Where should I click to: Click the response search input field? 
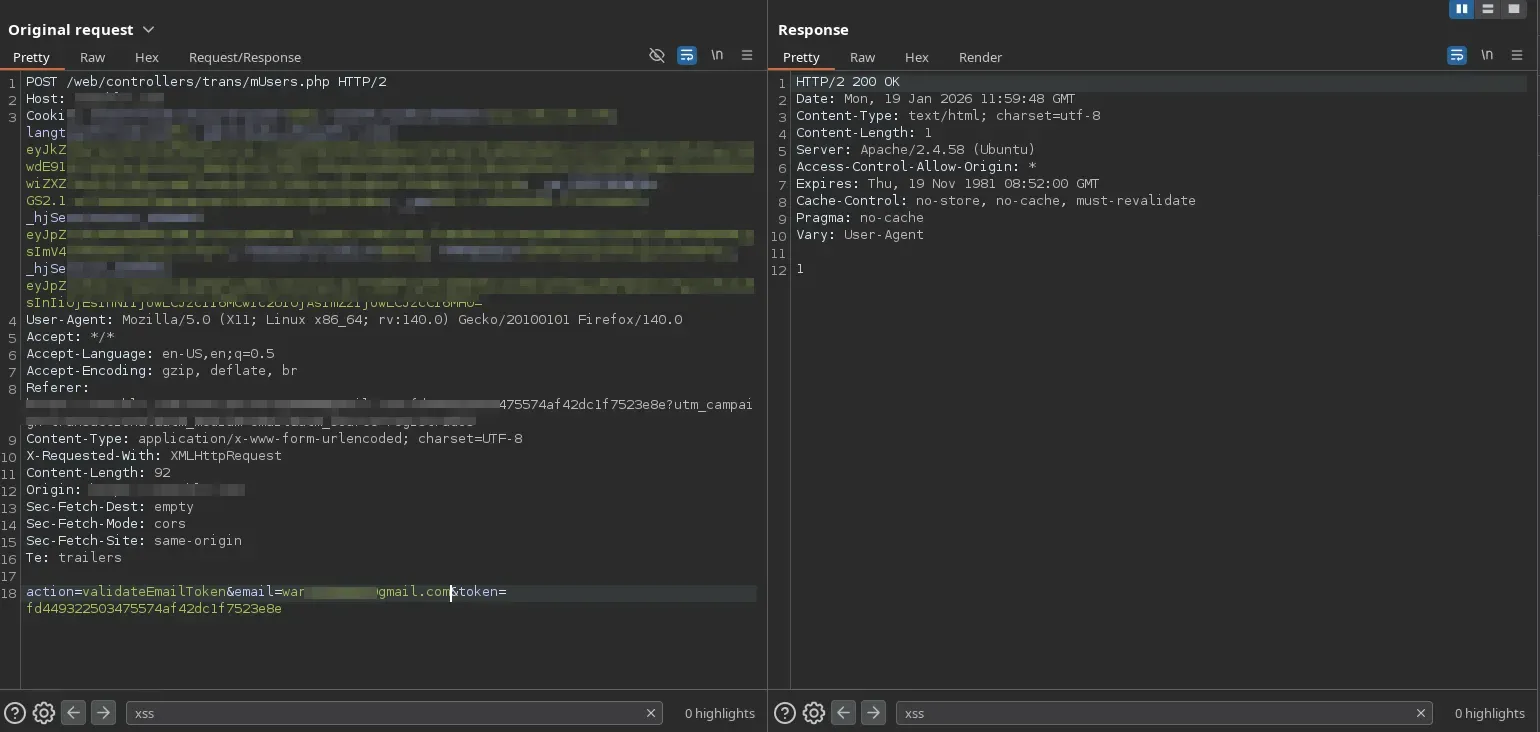tap(1150, 713)
